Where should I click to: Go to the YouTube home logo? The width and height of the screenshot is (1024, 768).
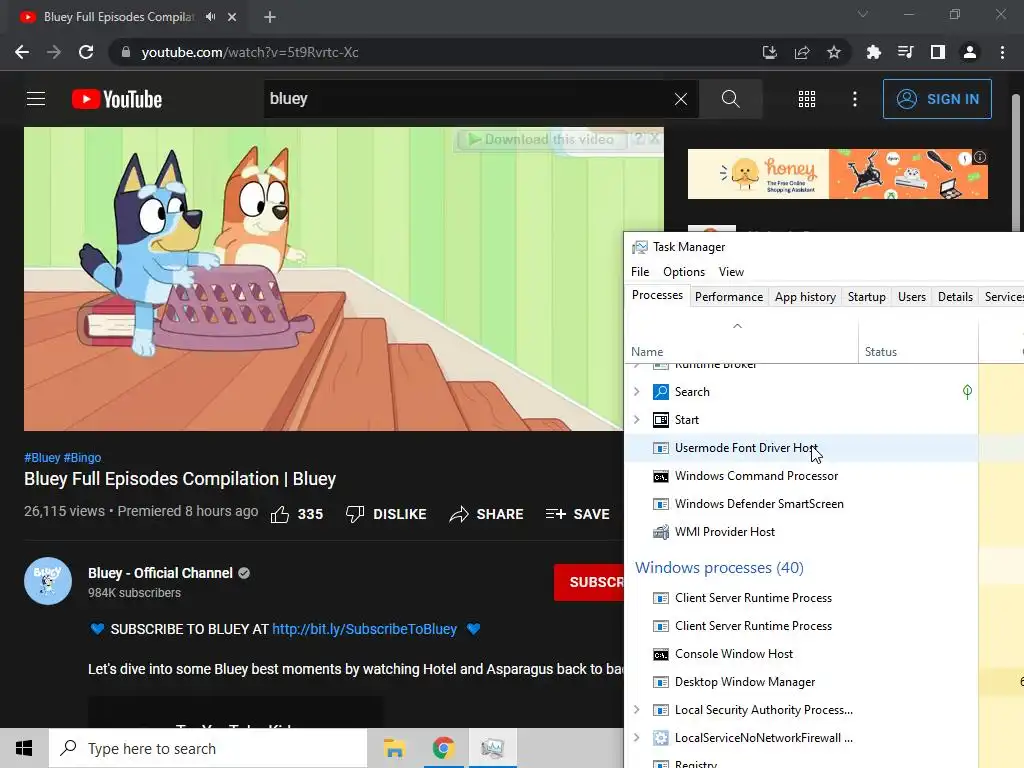click(x=117, y=99)
